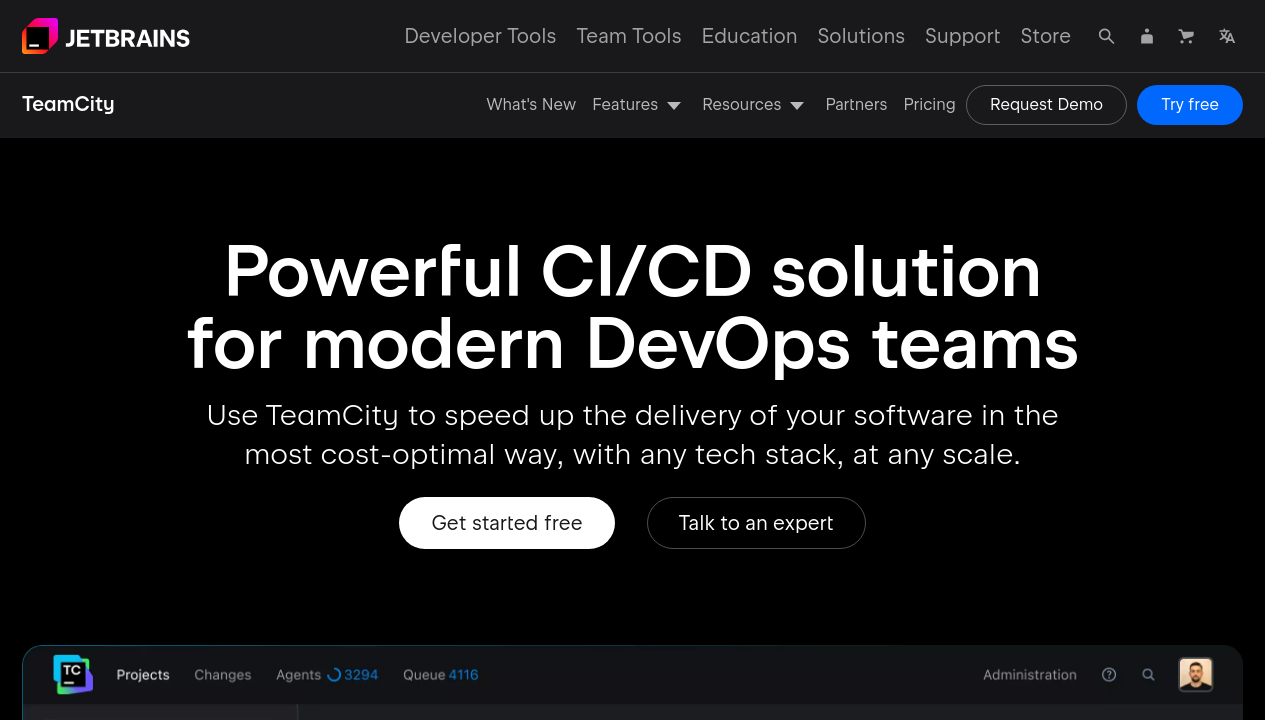1280x720 pixels.
Task: Click the Get started free button
Action: (x=507, y=523)
